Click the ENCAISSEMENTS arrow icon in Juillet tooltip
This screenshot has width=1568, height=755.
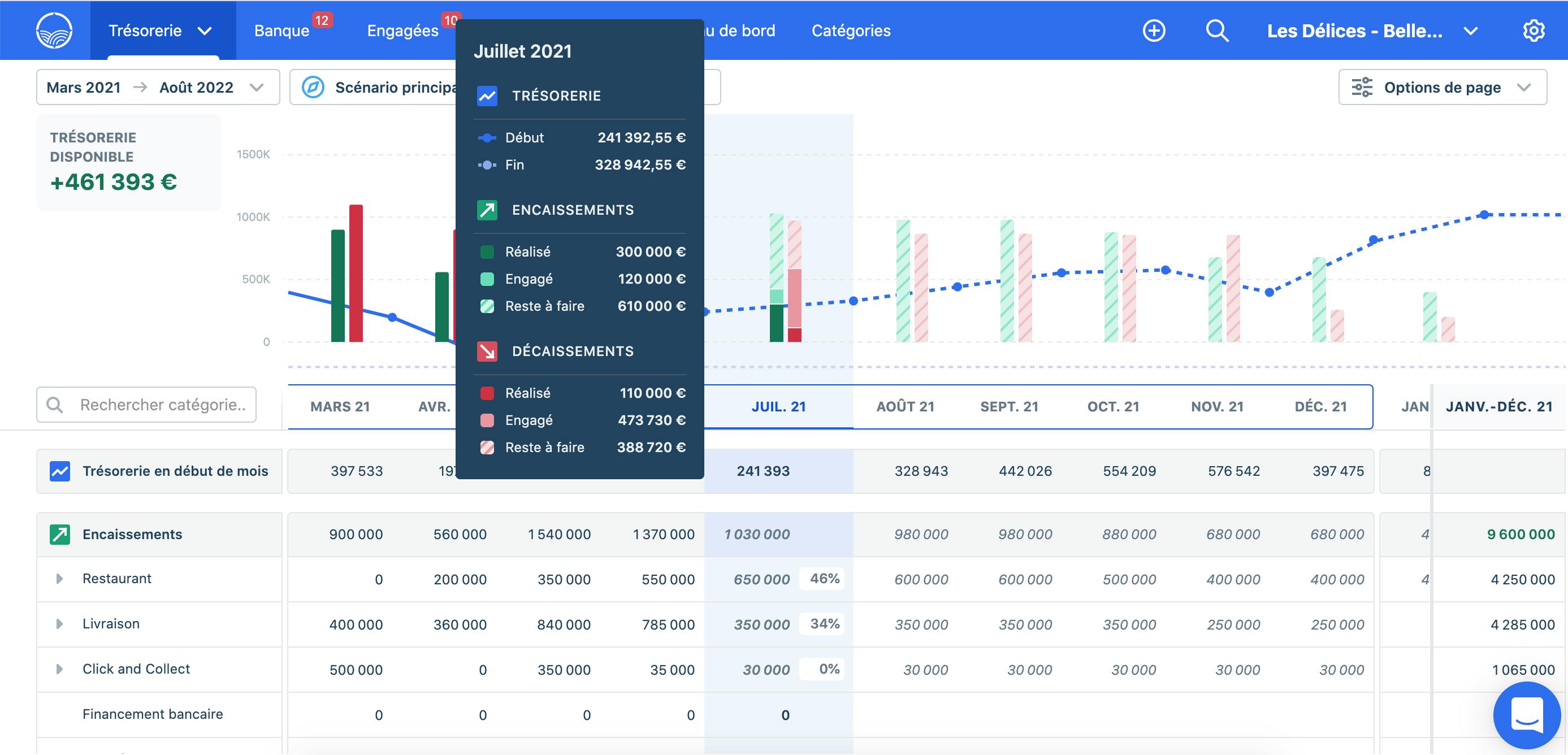click(486, 209)
